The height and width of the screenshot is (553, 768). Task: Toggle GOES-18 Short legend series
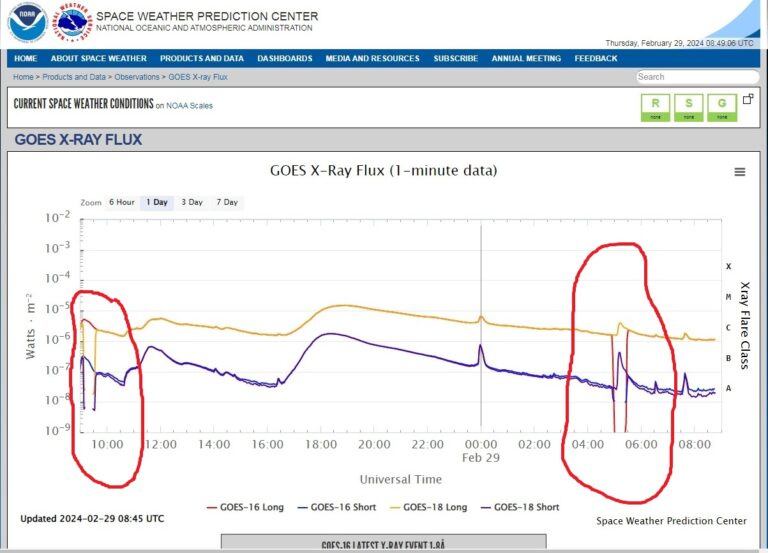pyautogui.click(x=521, y=507)
